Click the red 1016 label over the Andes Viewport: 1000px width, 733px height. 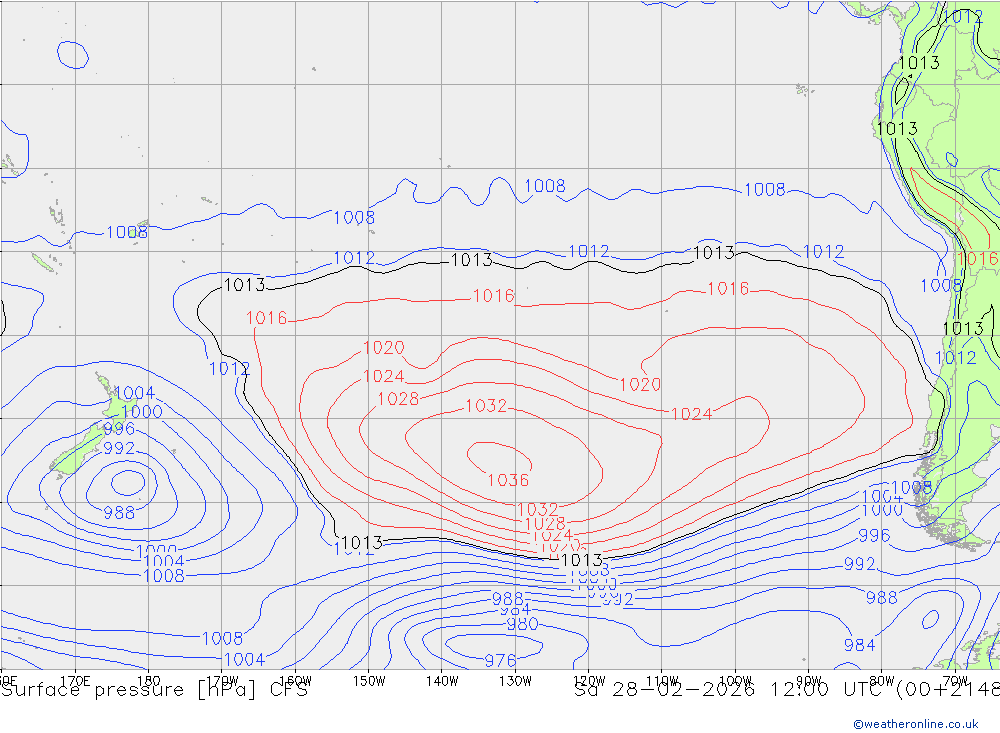tap(977, 259)
